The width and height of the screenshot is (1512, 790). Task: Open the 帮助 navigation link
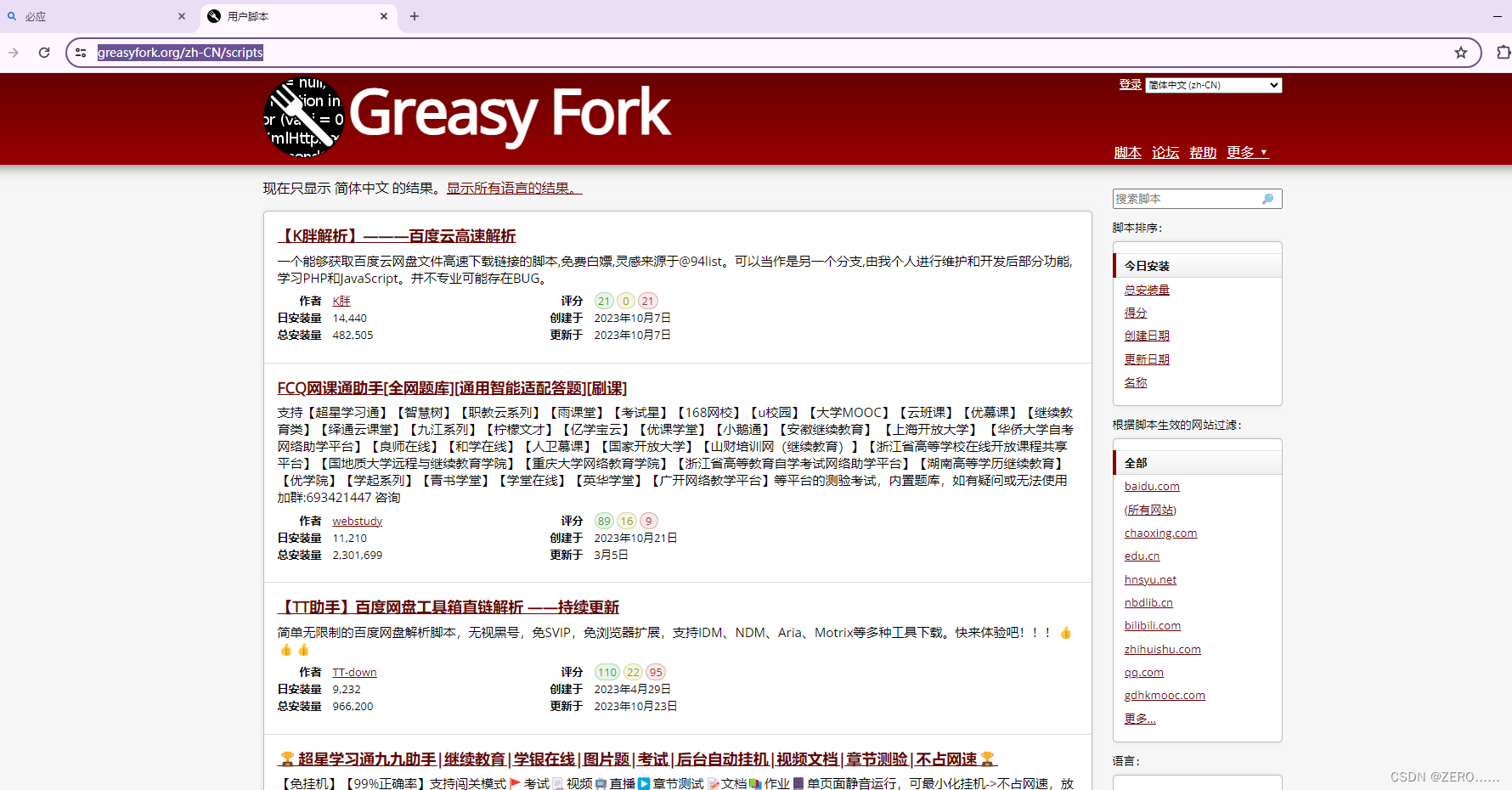[1203, 152]
